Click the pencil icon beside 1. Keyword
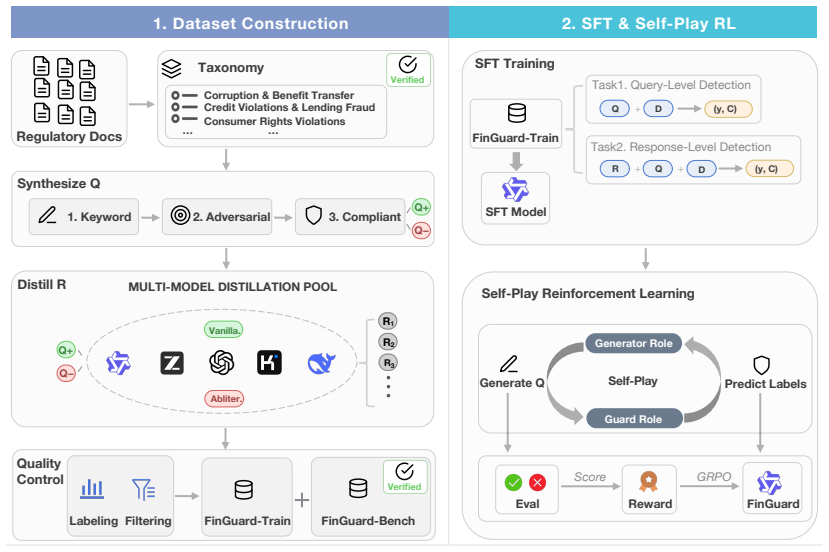The width and height of the screenshot is (829, 552). point(47,216)
